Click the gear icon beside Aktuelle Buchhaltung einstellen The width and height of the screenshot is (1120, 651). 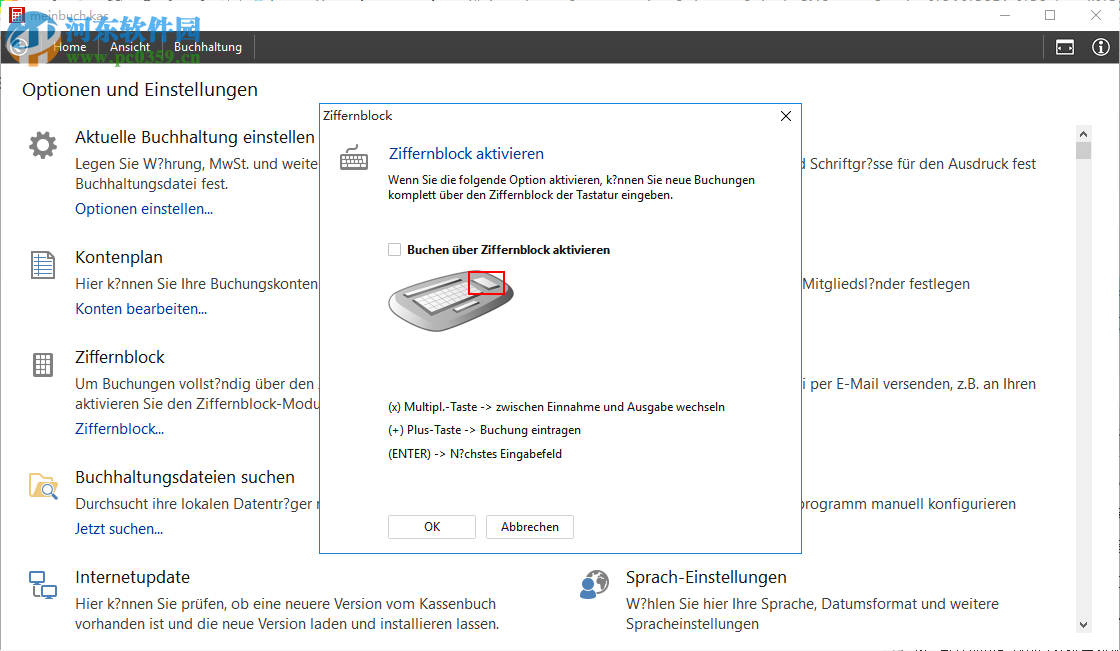[x=43, y=146]
